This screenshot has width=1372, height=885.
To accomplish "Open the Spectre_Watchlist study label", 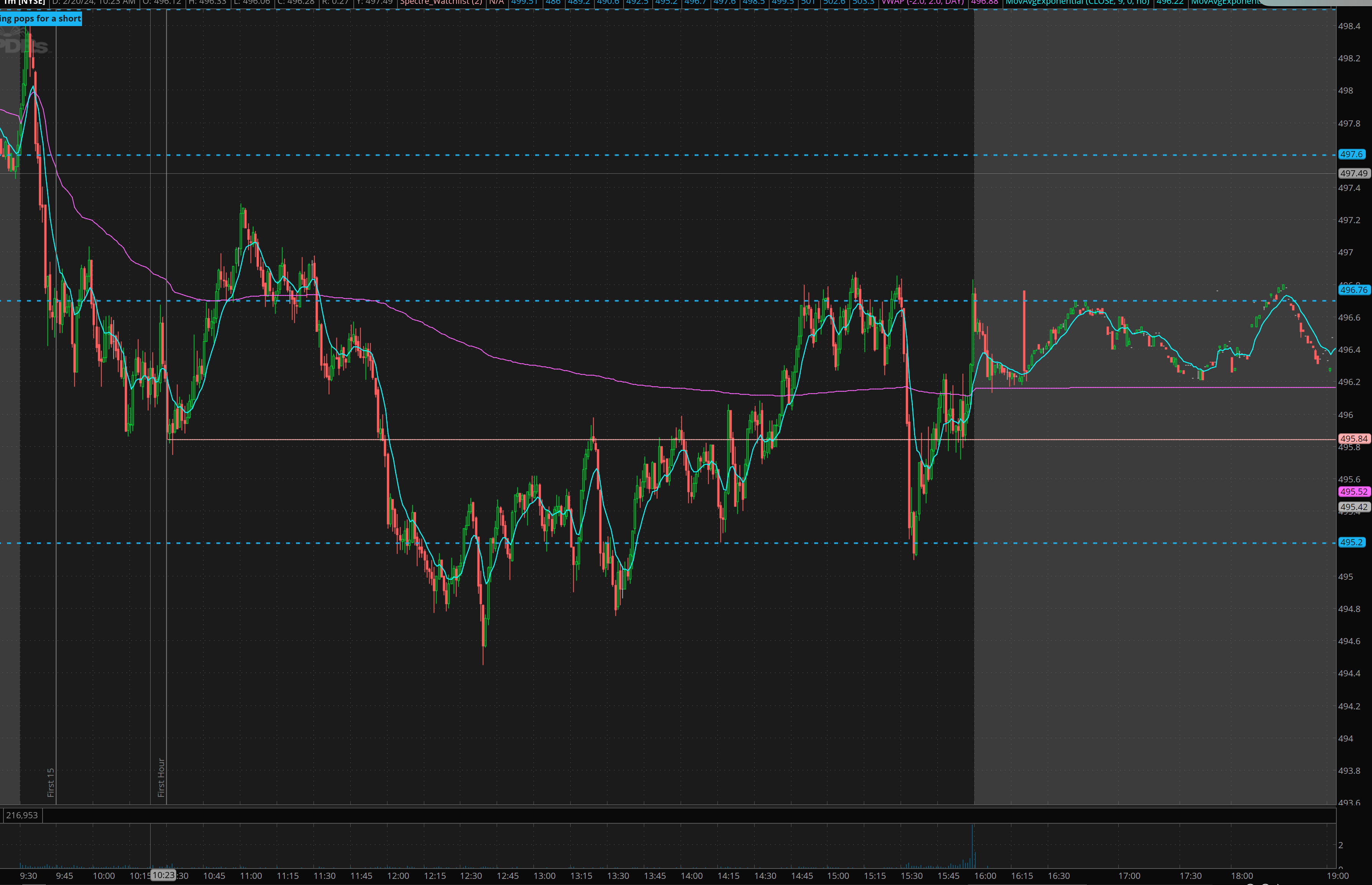I will [440, 2].
